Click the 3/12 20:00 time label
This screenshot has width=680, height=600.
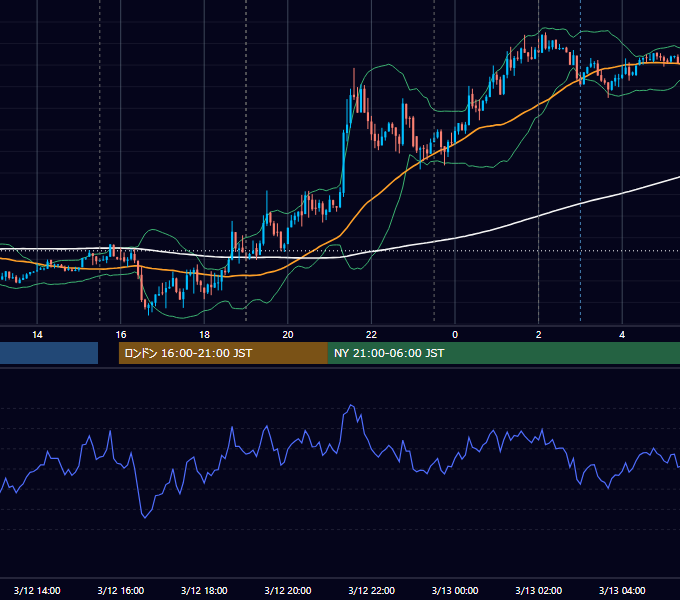pos(288,590)
